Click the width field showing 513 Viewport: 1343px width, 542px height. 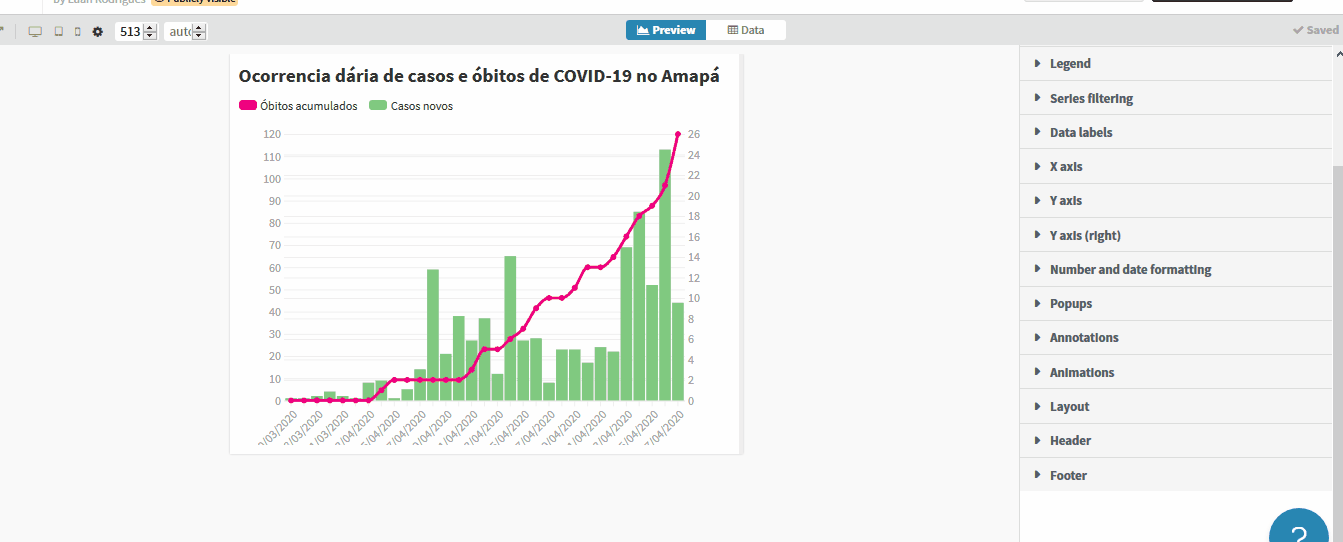[x=129, y=32]
